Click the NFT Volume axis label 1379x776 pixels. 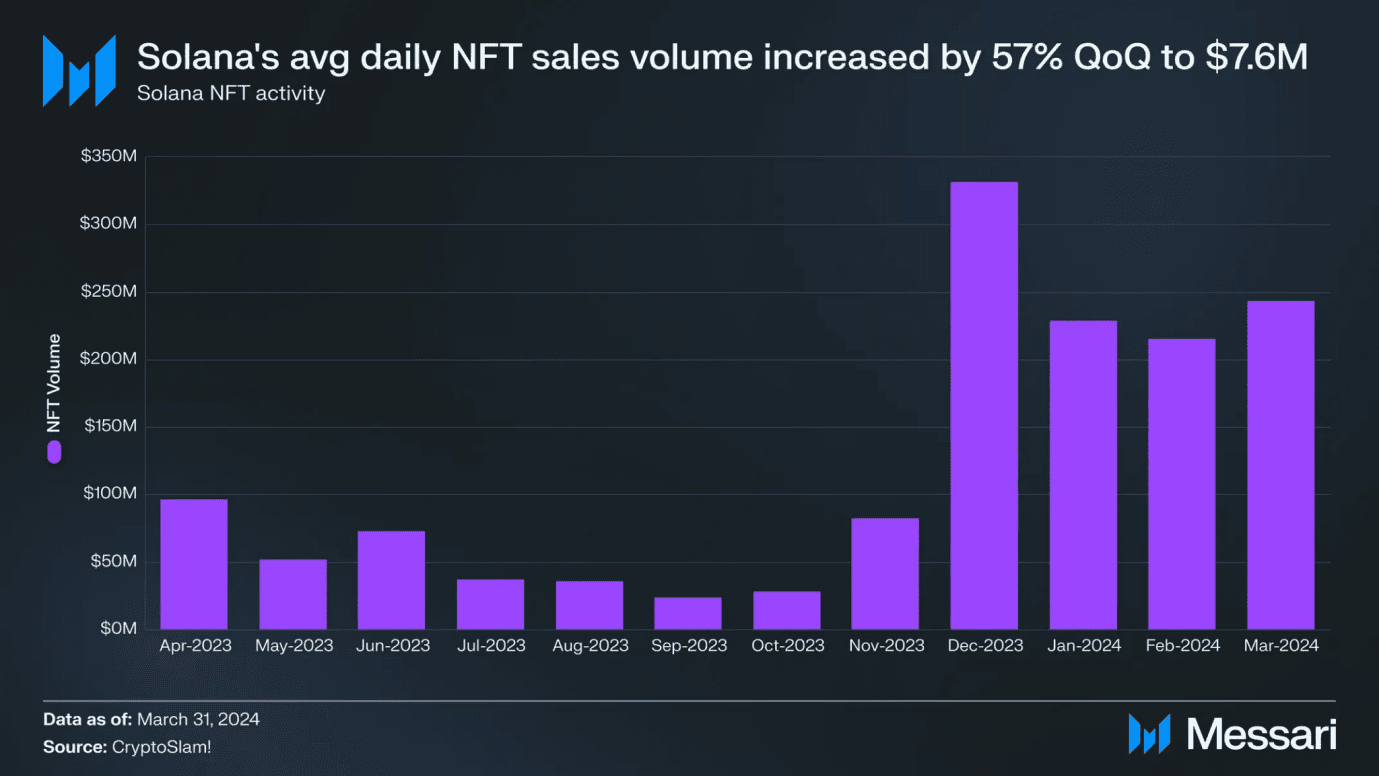[55, 383]
